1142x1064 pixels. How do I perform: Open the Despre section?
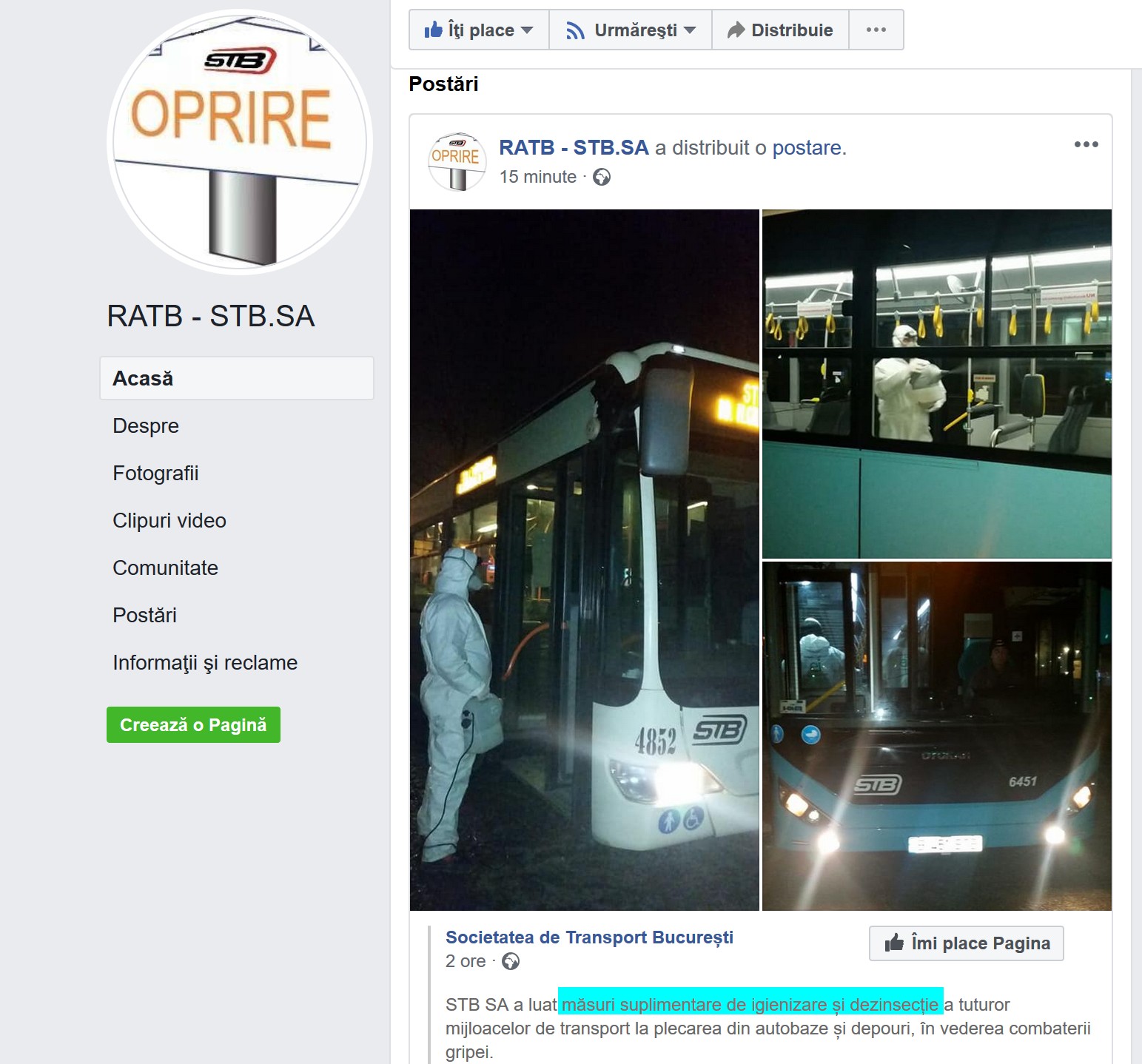(146, 425)
